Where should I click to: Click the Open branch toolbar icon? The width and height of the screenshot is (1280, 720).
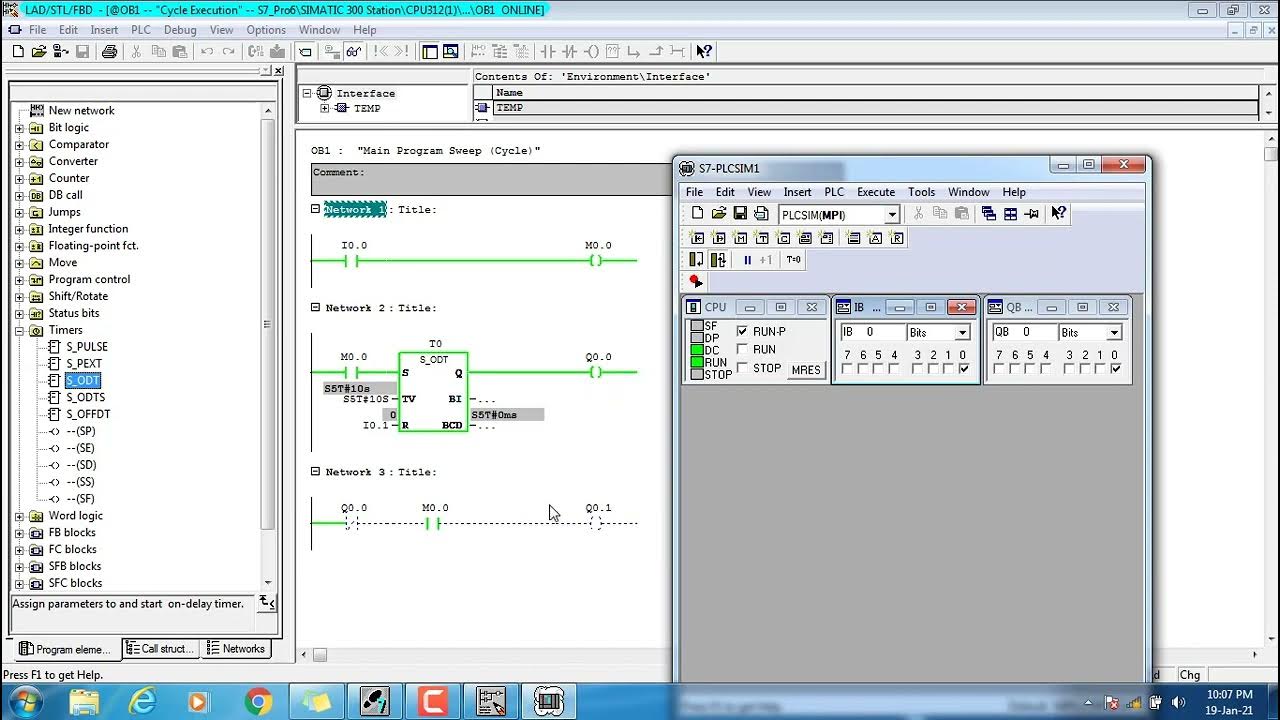(634, 51)
